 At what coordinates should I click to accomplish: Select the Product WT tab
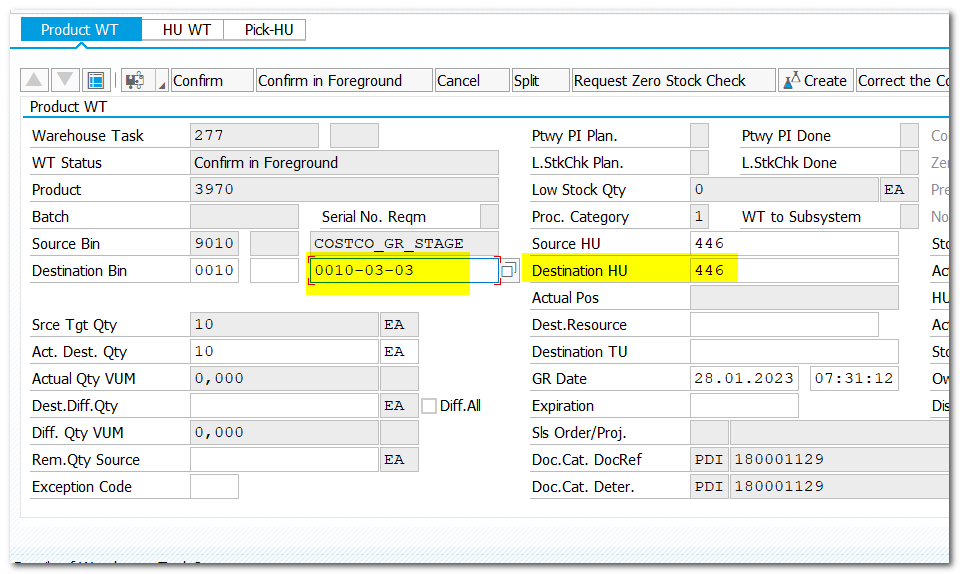80,30
